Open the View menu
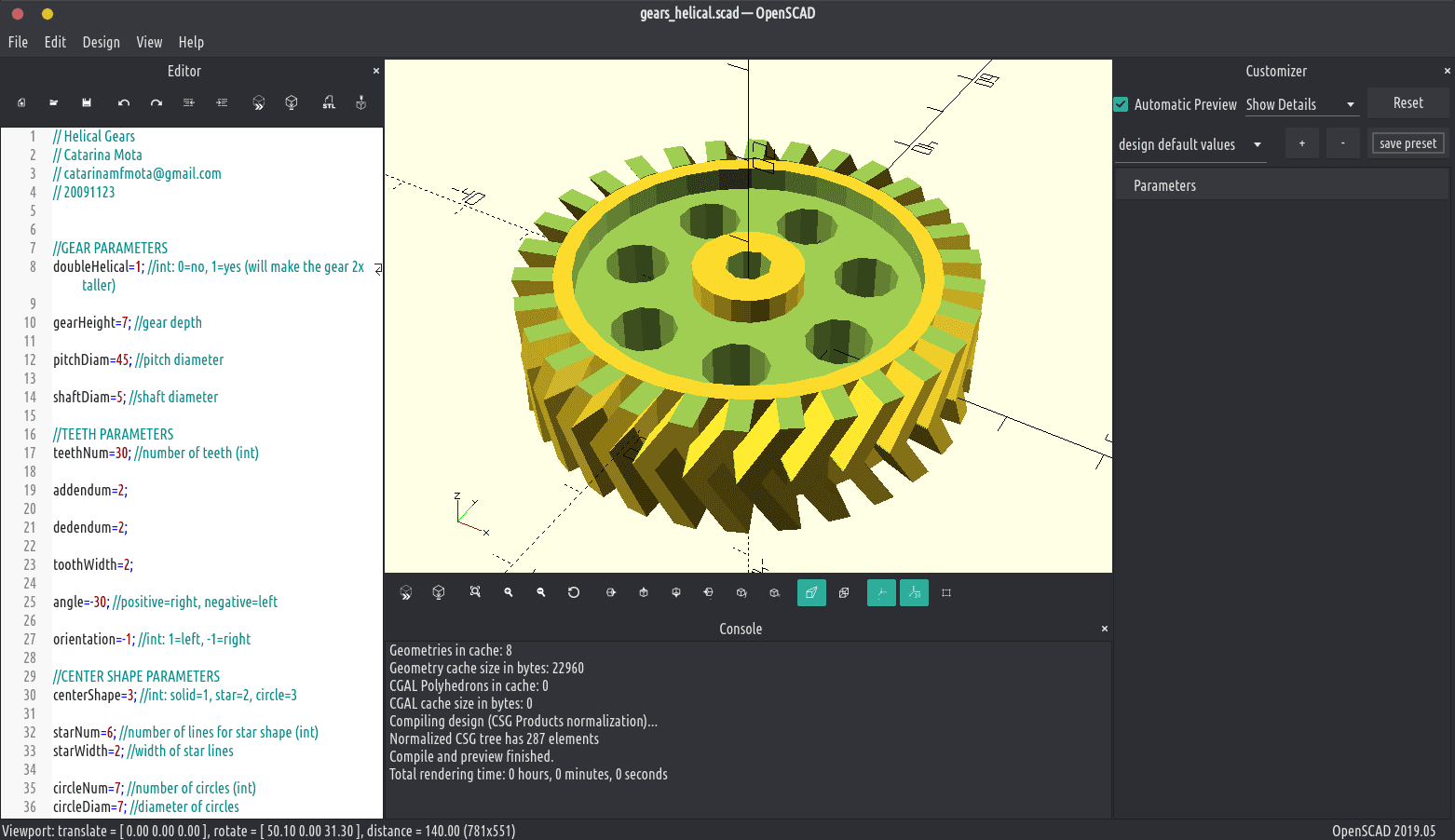Image resolution: width=1455 pixels, height=840 pixels. pyautogui.click(x=149, y=42)
